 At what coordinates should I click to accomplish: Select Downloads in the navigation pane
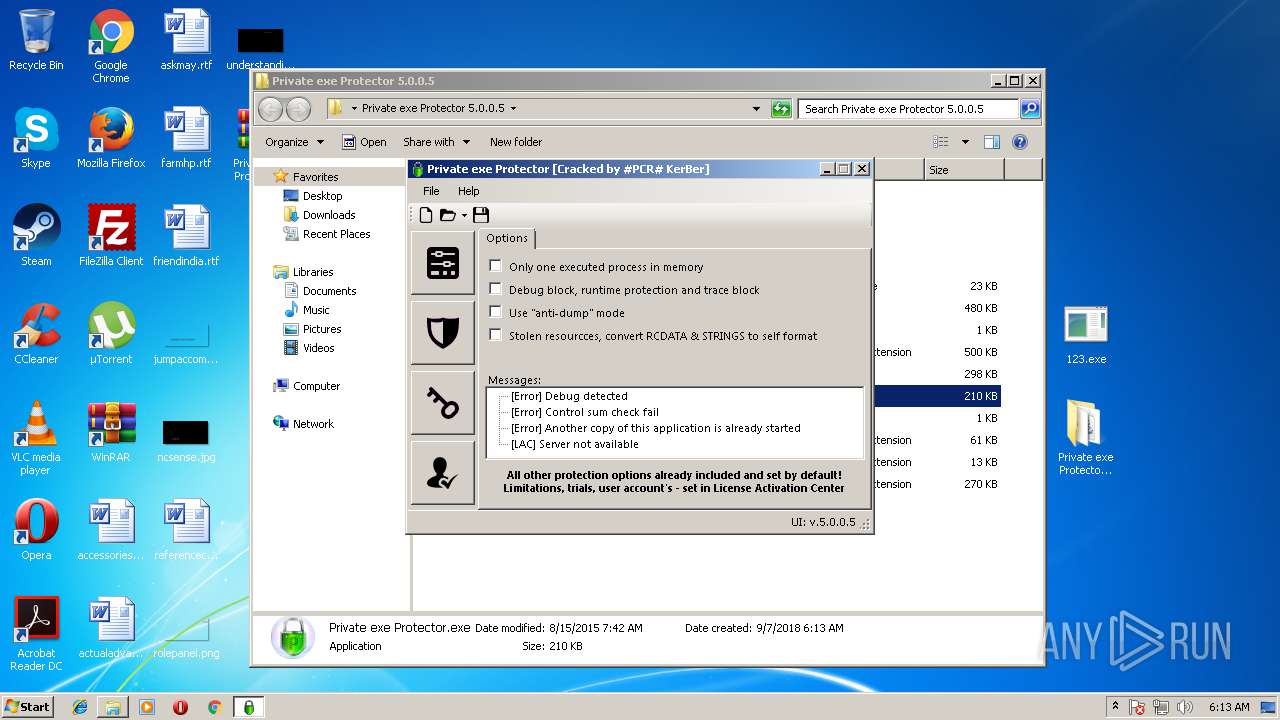329,215
